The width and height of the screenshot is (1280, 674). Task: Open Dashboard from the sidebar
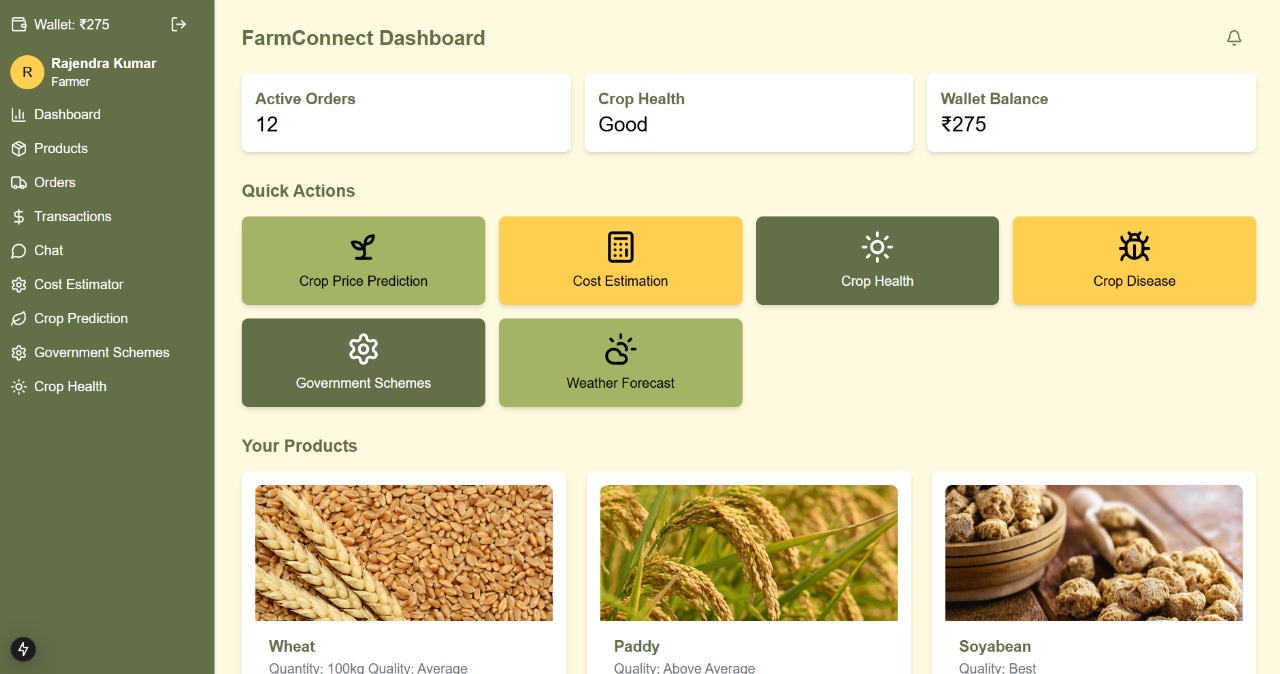click(x=67, y=114)
